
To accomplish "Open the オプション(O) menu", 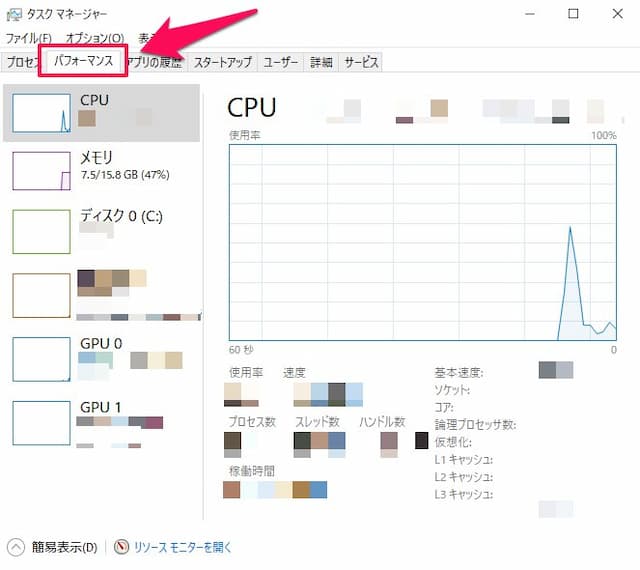I will (x=95, y=38).
